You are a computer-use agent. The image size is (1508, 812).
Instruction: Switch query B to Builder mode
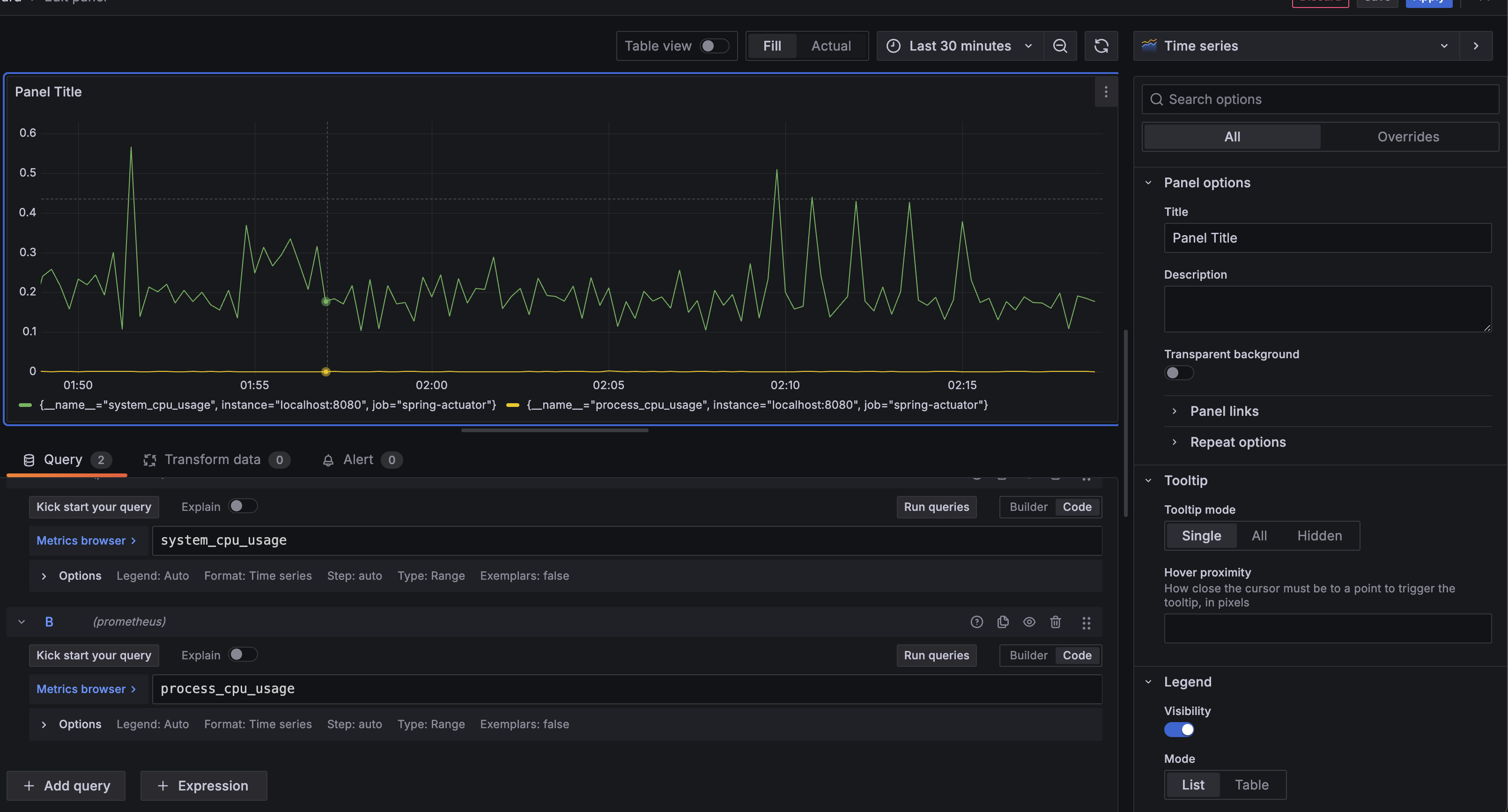click(1028, 655)
